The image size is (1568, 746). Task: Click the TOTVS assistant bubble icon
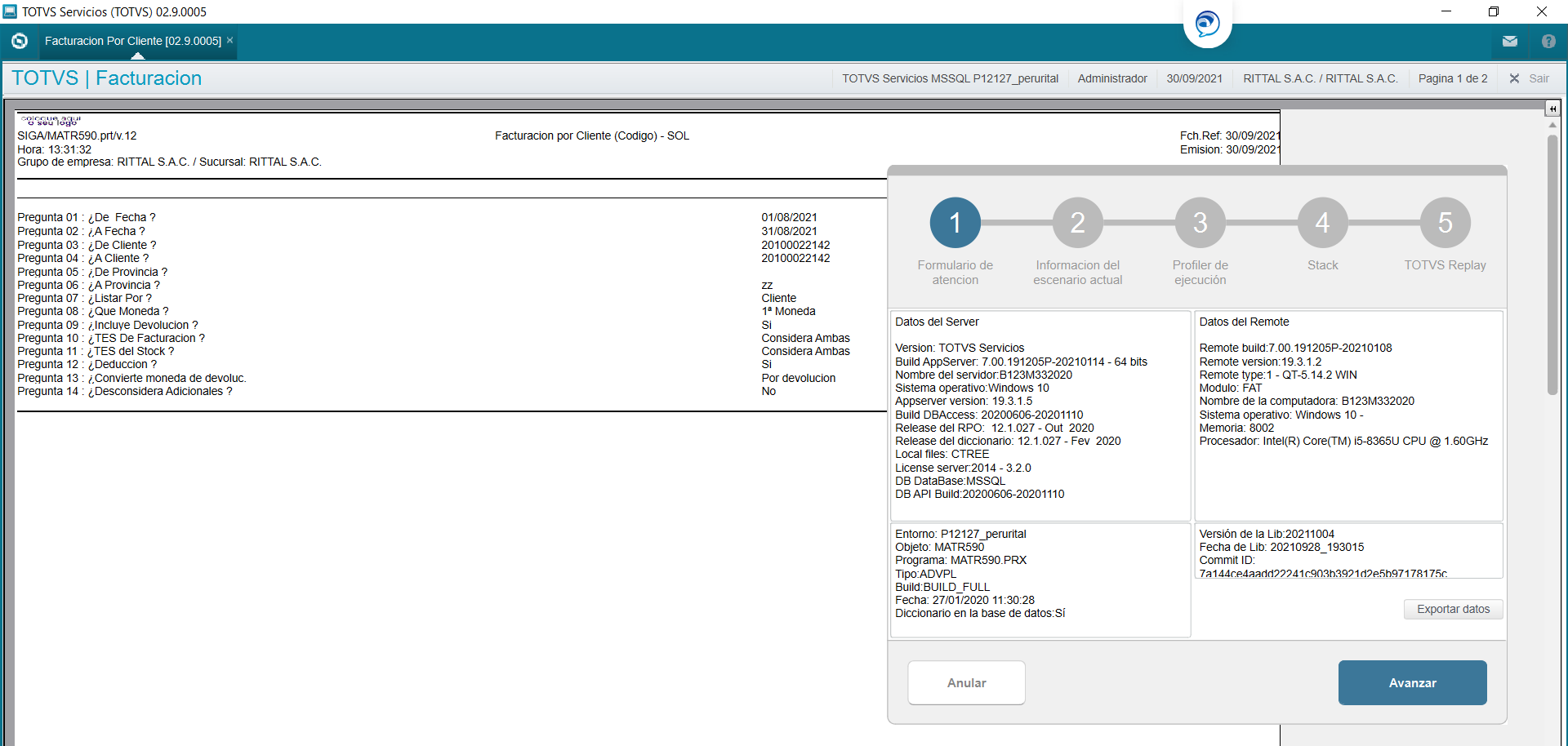(x=1207, y=24)
